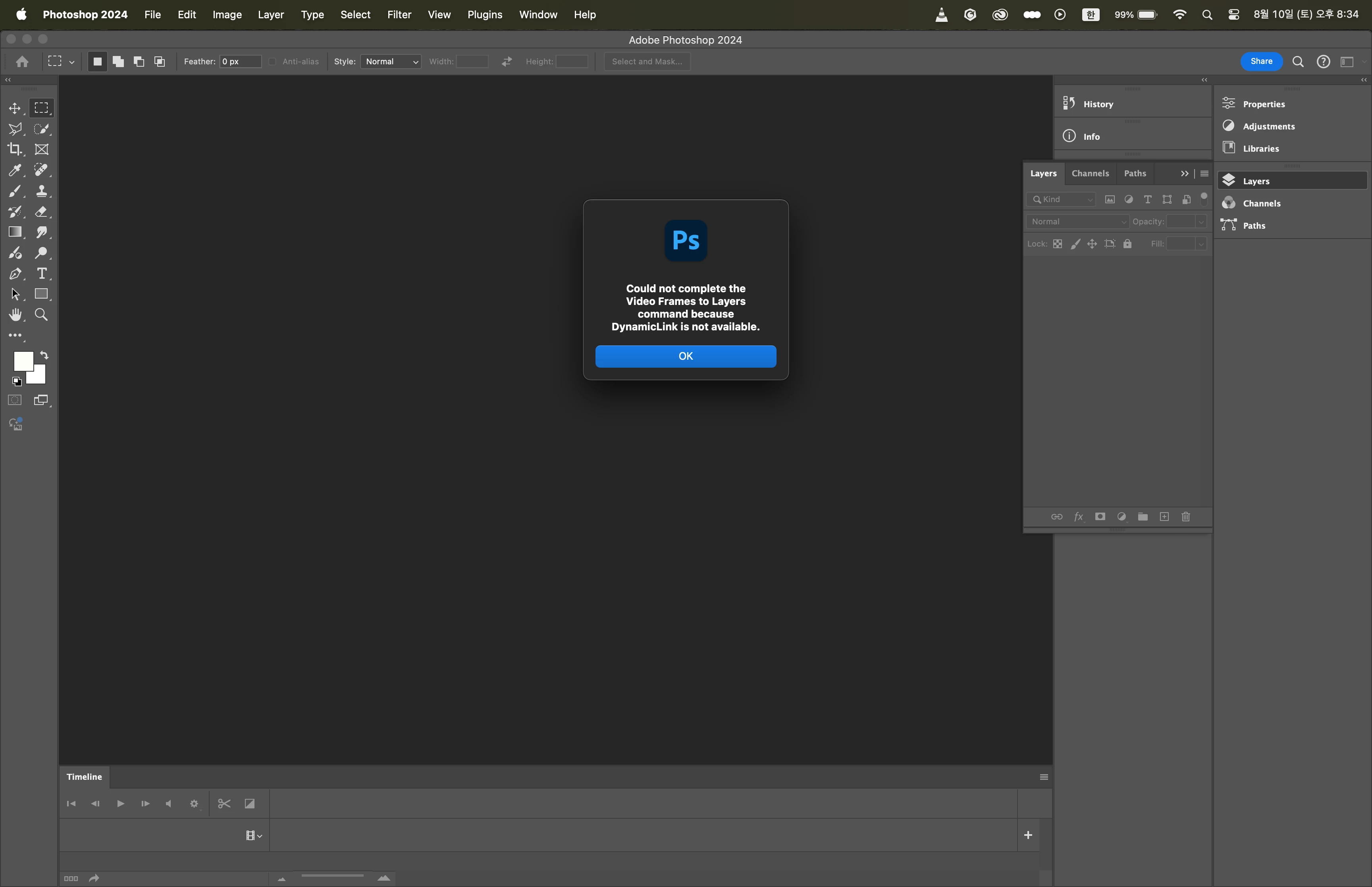
Task: Click the Zoom tool icon
Action: 41,314
